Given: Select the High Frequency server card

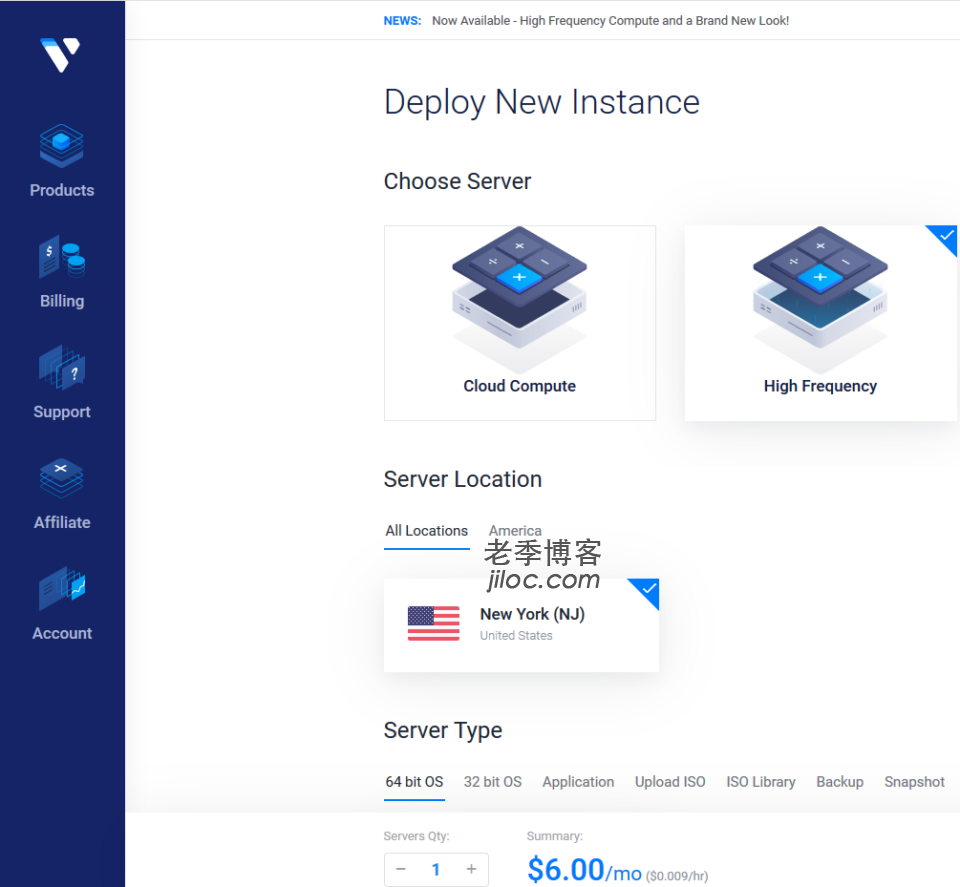Looking at the screenshot, I should (x=820, y=323).
